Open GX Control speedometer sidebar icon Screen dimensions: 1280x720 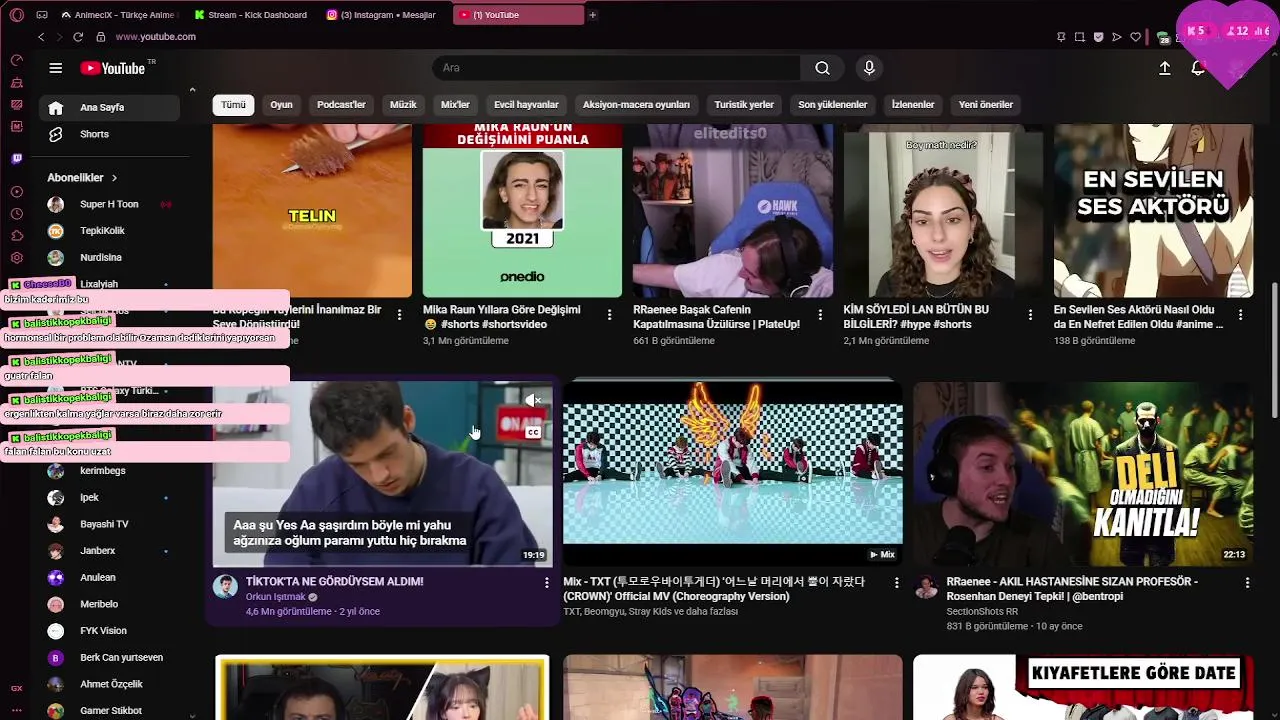pyautogui.click(x=17, y=60)
